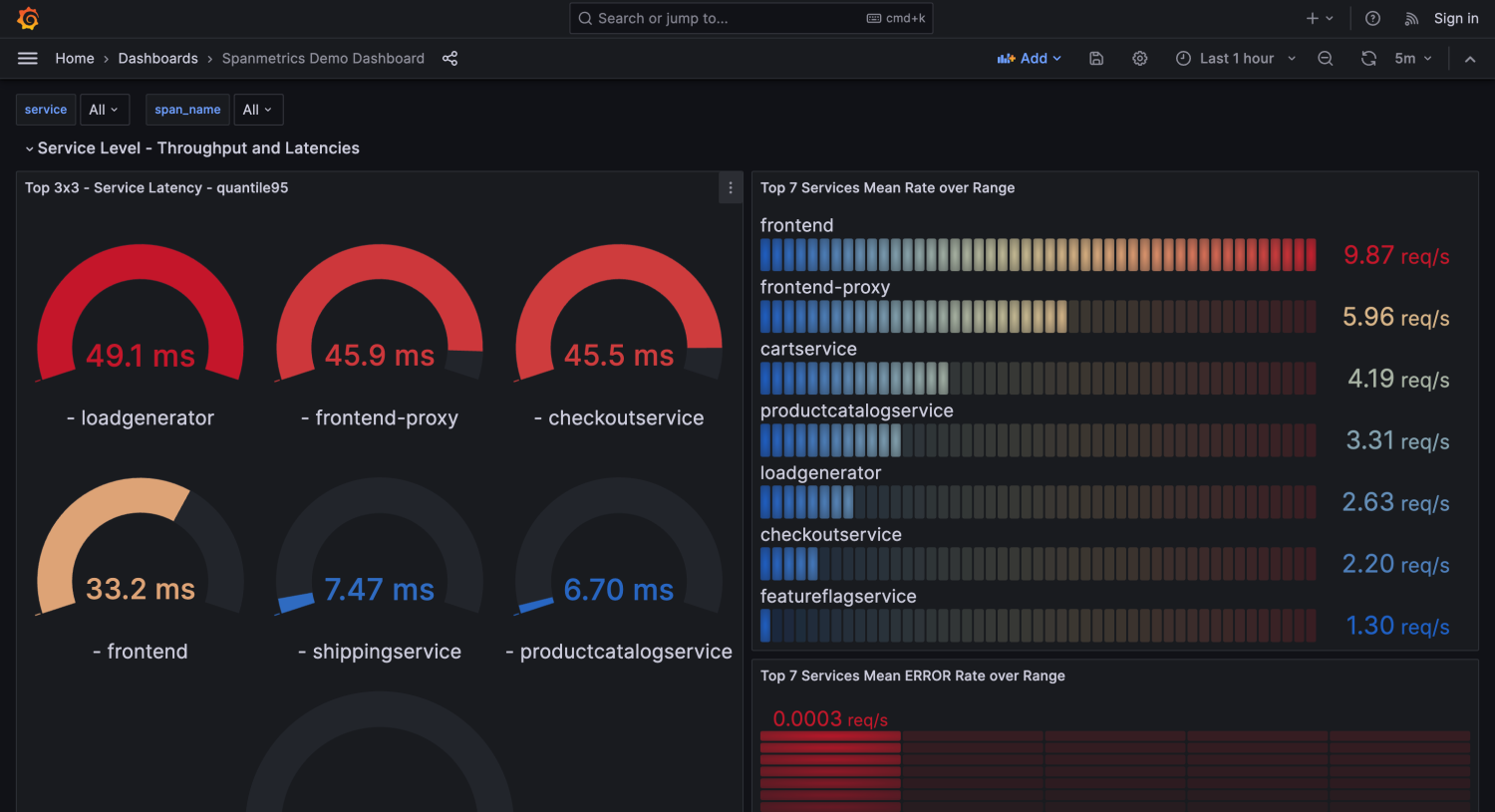Open the Last 1 hour time picker
1495x812 pixels.
point(1236,59)
